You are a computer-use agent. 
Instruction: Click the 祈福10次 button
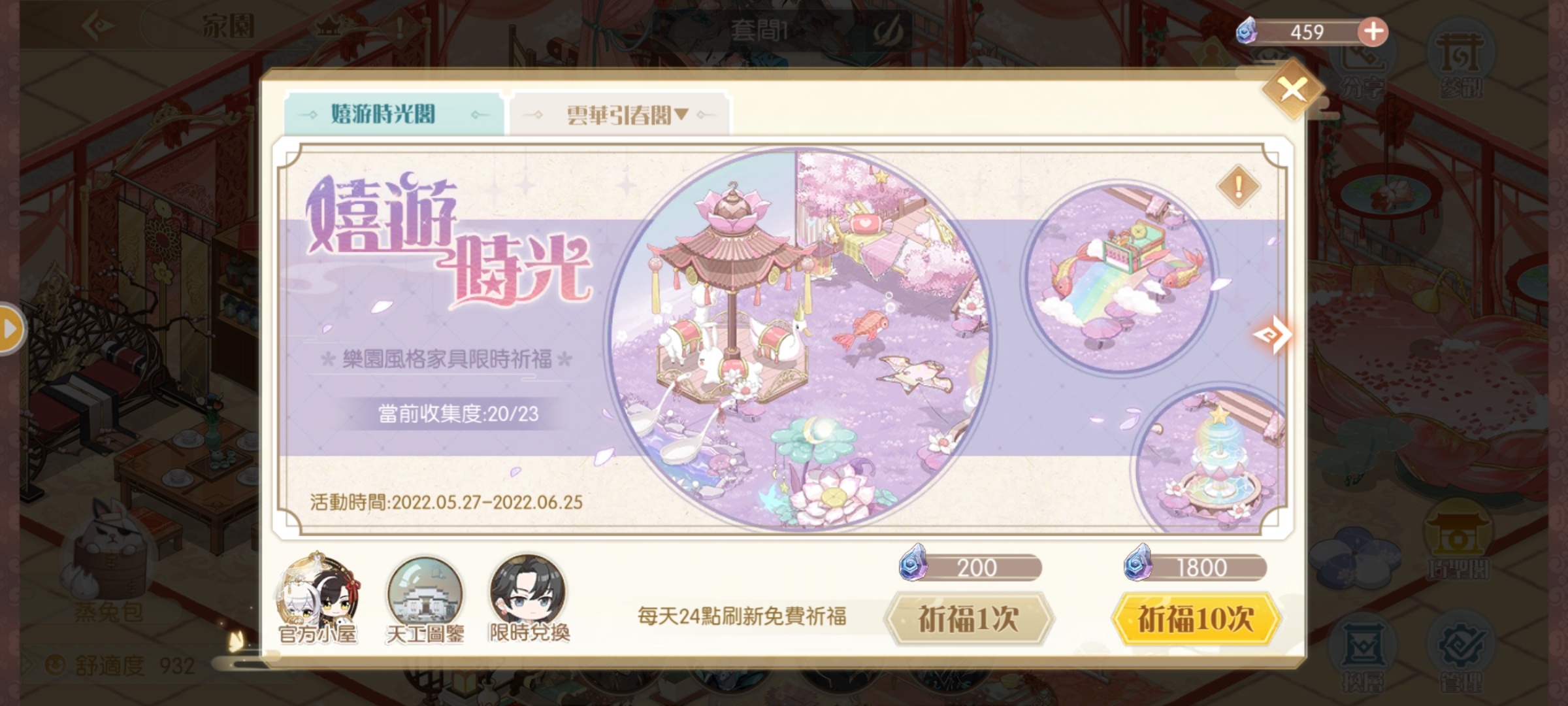(x=1195, y=618)
